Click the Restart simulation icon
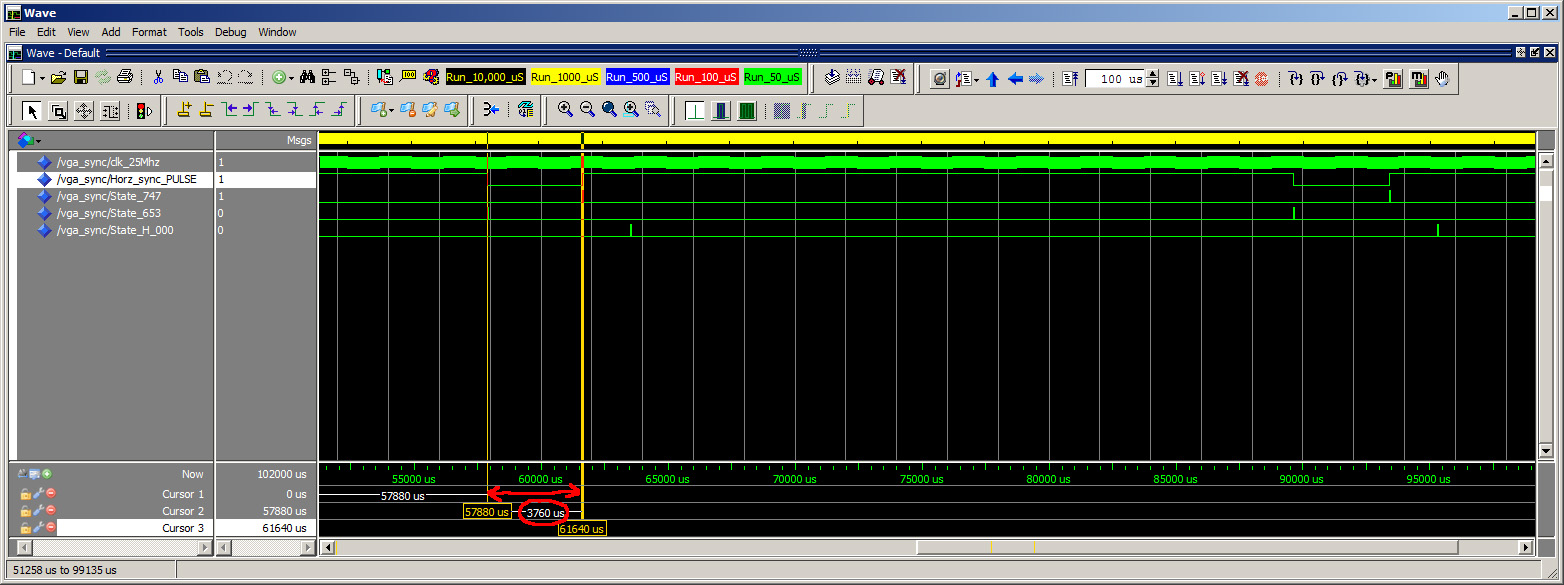The width and height of the screenshot is (1564, 585). tap(1070, 78)
